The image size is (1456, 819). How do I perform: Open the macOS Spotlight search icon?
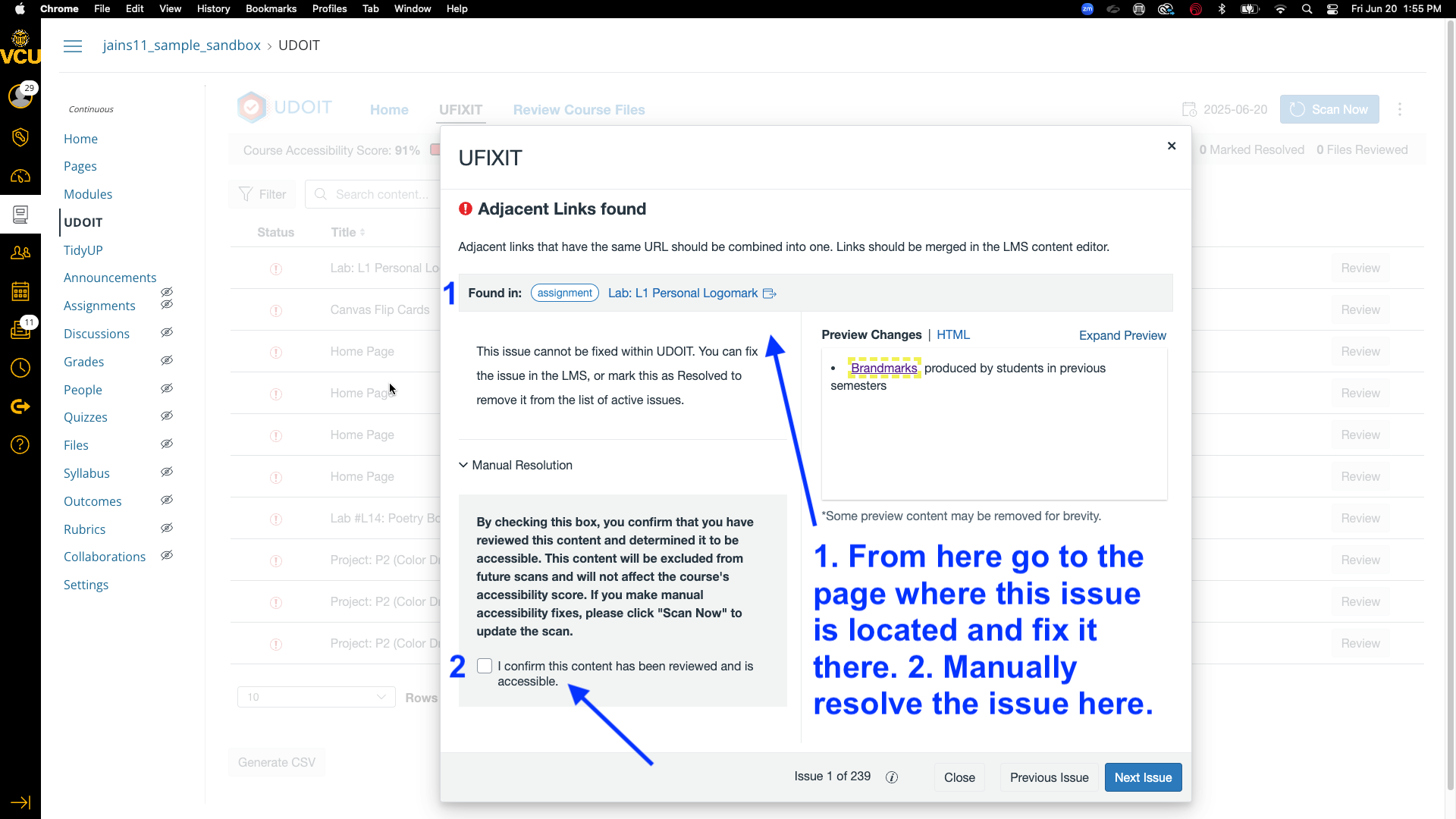[1307, 9]
